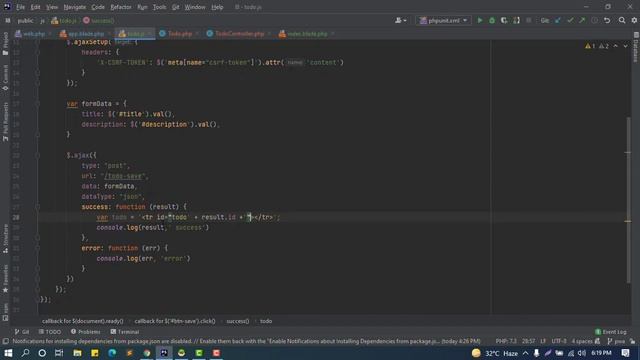Open the user account icon in toolbar
640x360 pixels.
(x=400, y=20)
